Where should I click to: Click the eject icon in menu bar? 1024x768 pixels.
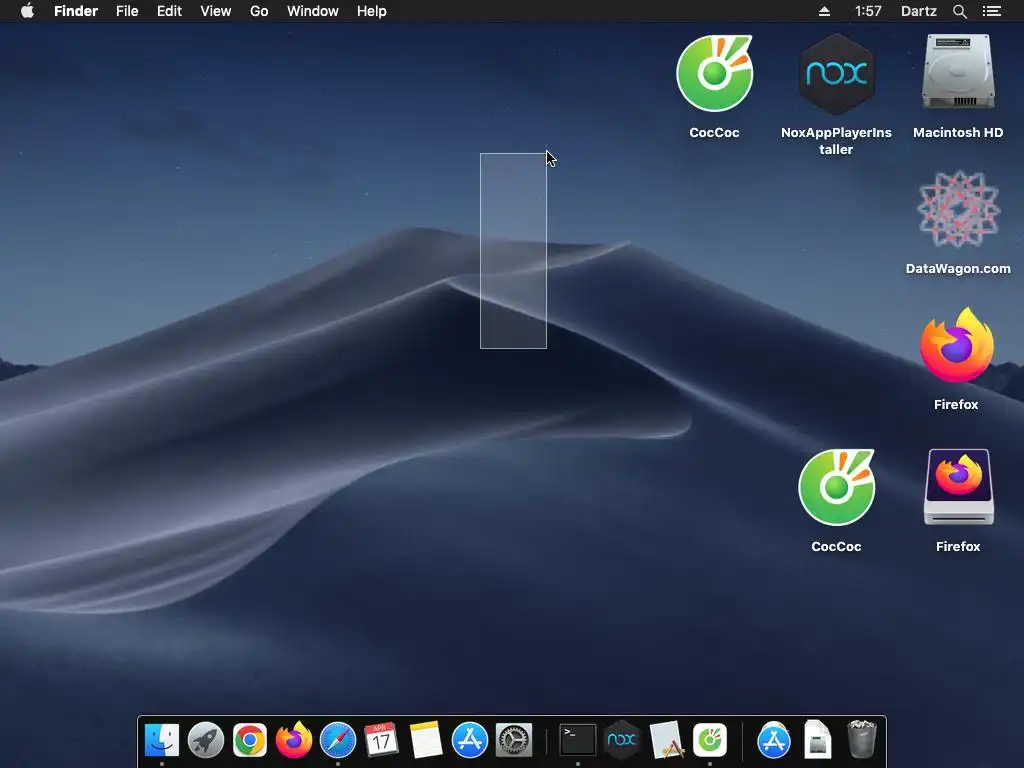coord(824,11)
